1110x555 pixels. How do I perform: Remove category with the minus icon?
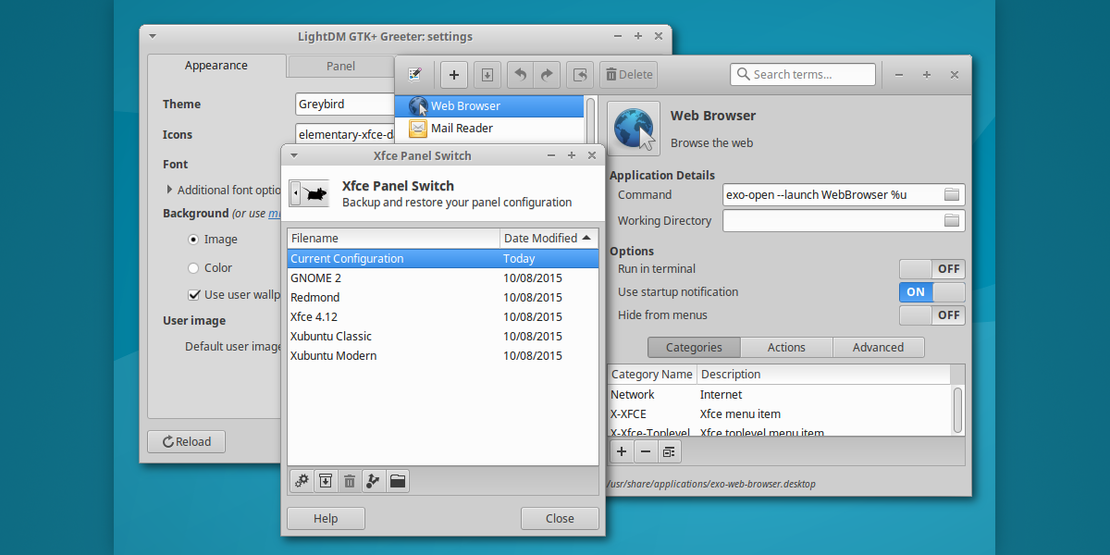click(645, 452)
